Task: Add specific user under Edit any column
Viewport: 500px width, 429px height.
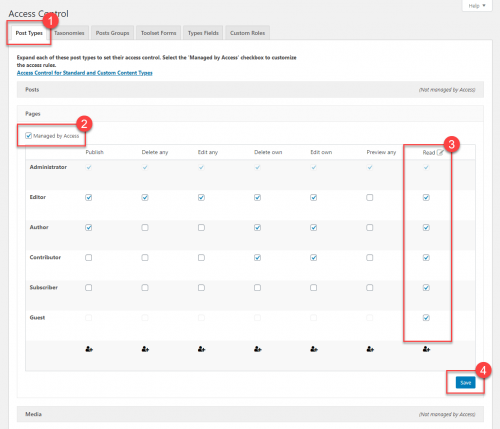Action: tap(201, 349)
